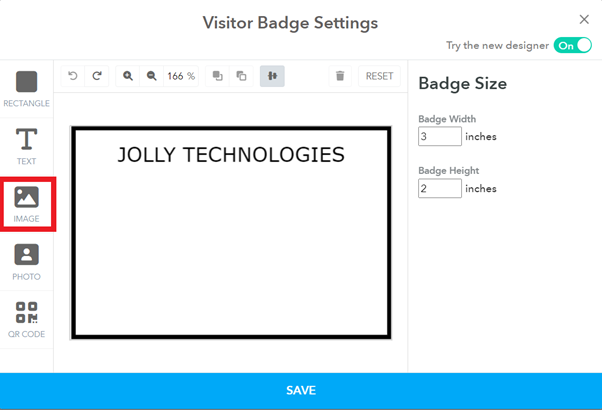Screen dimensions: 602x410
Task: Undo the last action
Action: (x=73, y=76)
